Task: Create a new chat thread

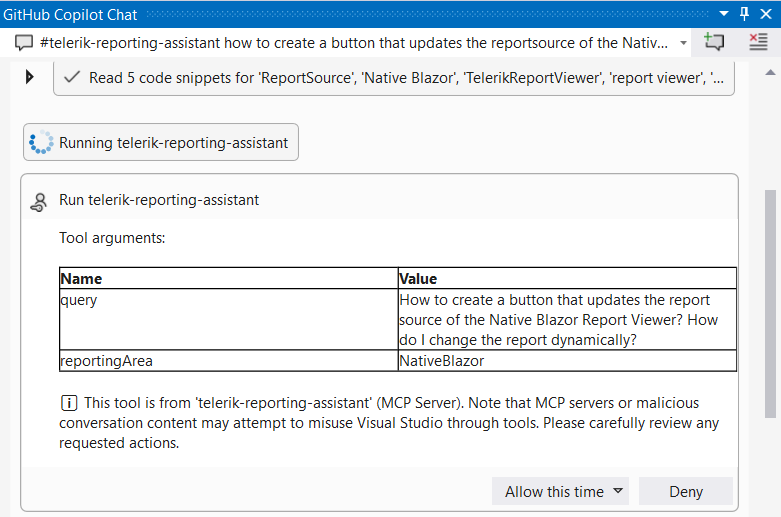Action: pos(714,42)
